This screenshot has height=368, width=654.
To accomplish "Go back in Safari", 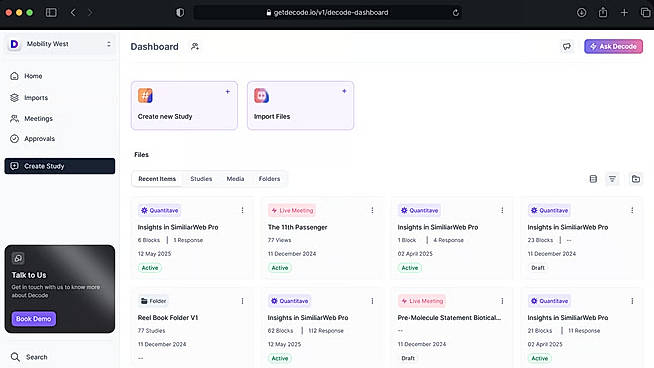I will tap(73, 13).
